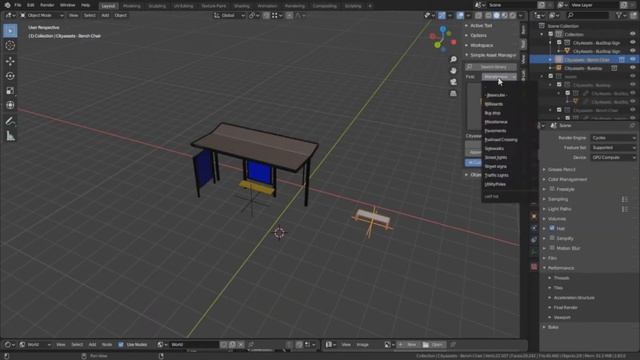This screenshot has width=640, height=360.
Task: Toggle the Hair checkbox
Action: pos(552,229)
